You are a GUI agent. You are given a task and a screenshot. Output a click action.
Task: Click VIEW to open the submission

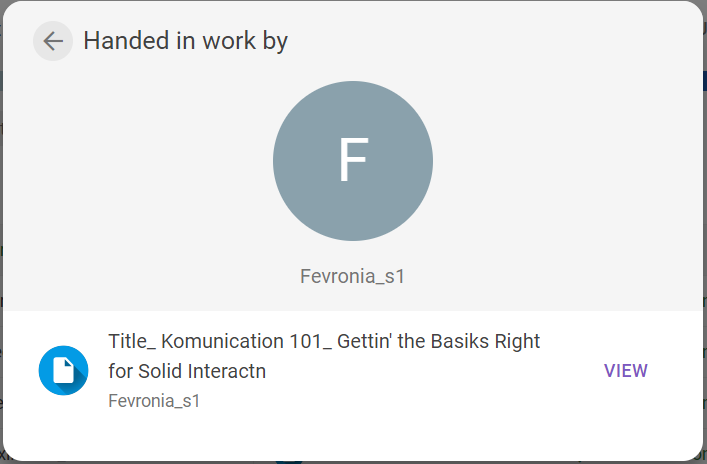coord(626,371)
